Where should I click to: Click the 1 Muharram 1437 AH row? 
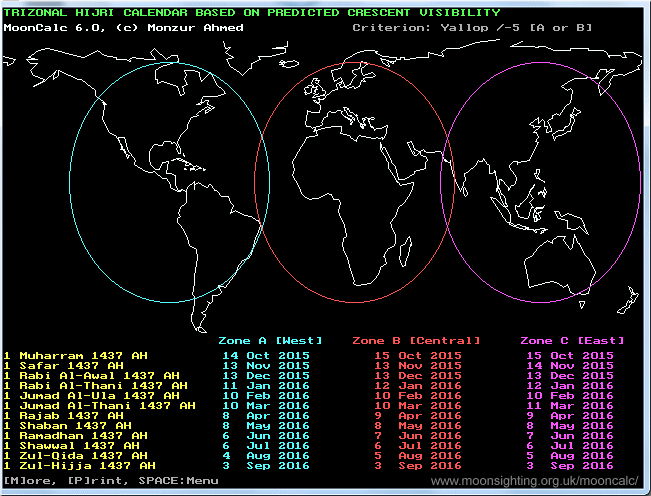click(73, 355)
